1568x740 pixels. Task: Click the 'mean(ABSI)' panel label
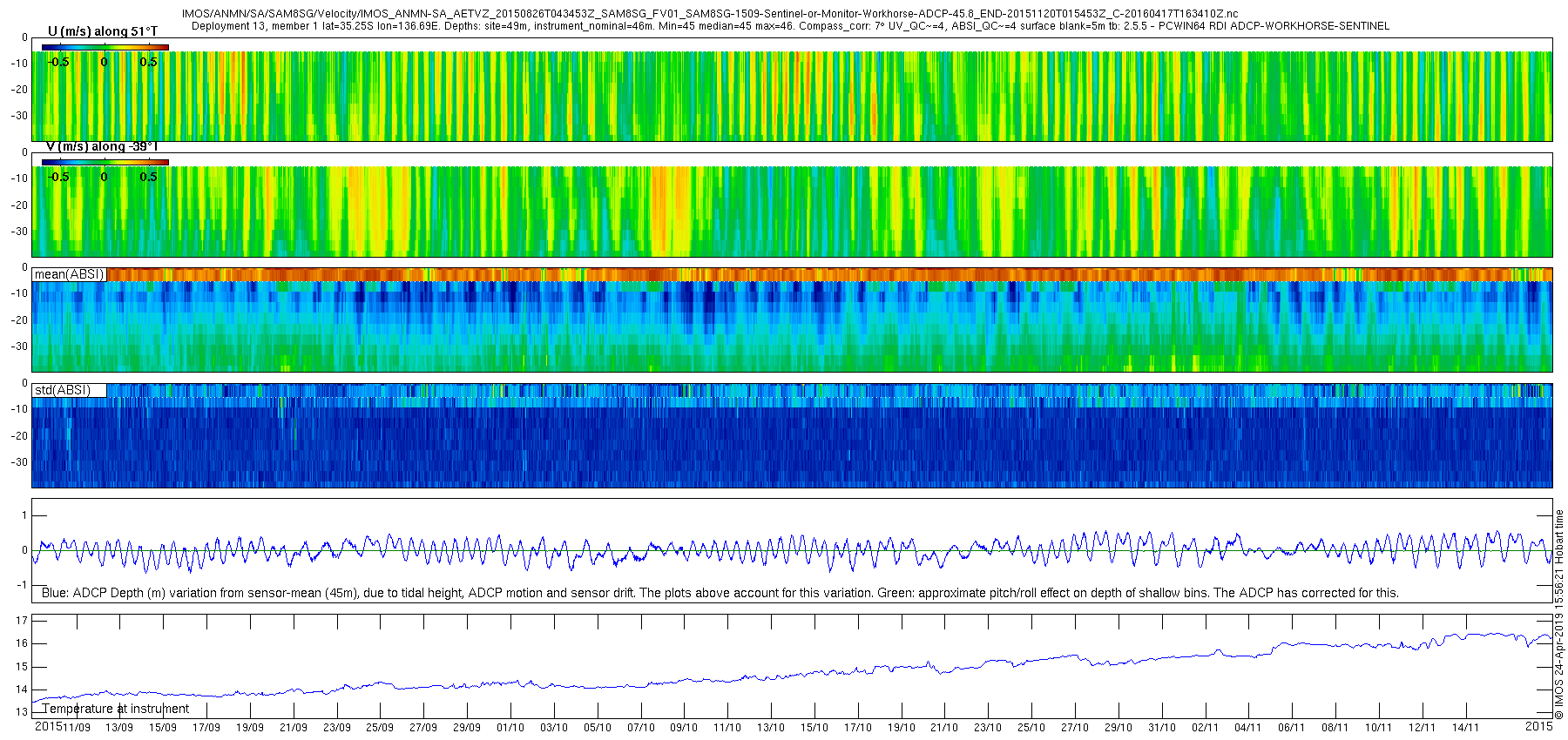[69, 274]
